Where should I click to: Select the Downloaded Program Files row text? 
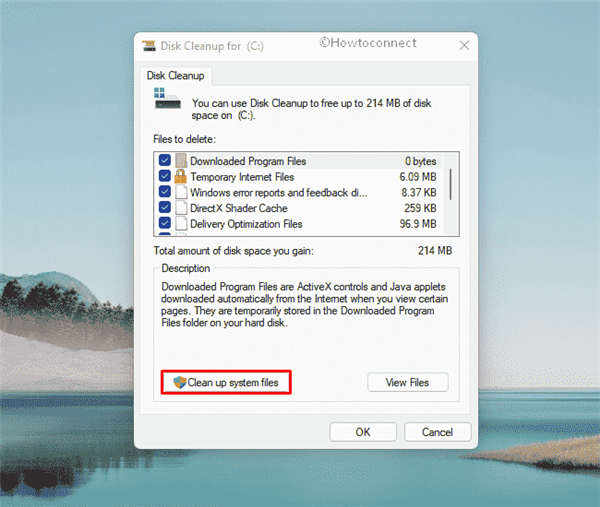pyautogui.click(x=248, y=161)
